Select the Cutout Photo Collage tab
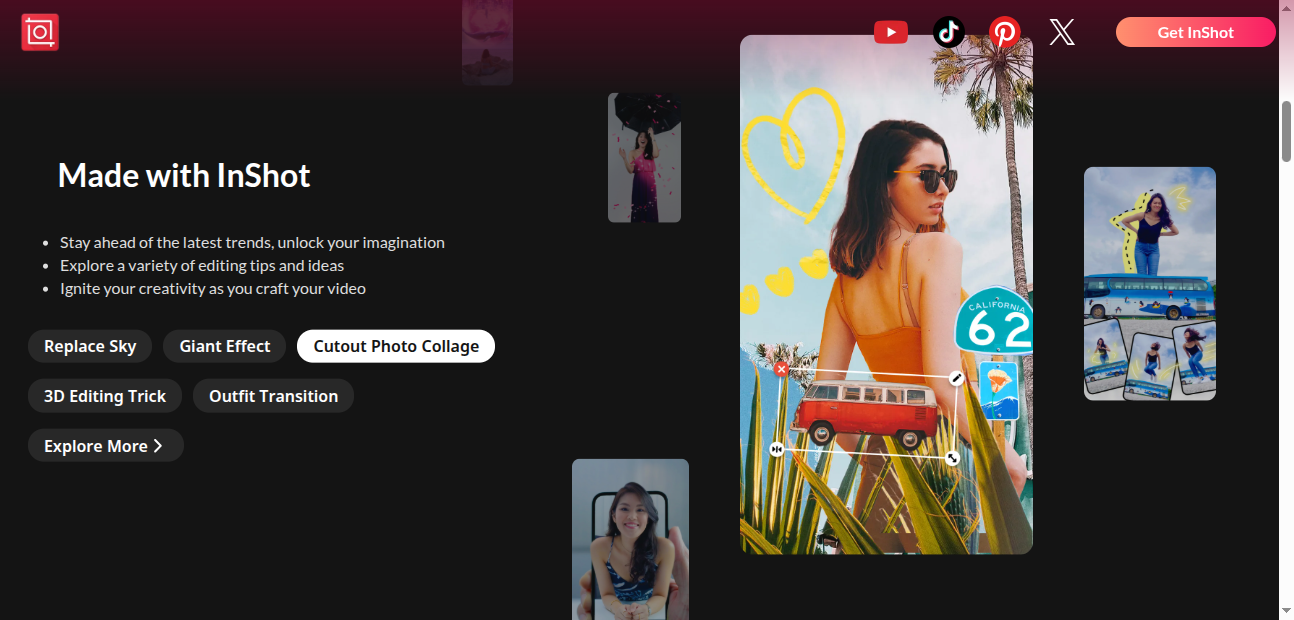 pyautogui.click(x=396, y=346)
